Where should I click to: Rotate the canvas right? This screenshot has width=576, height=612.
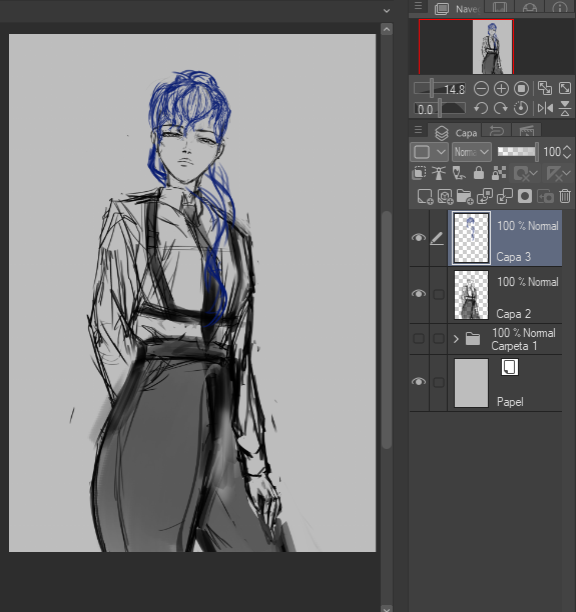(501, 108)
